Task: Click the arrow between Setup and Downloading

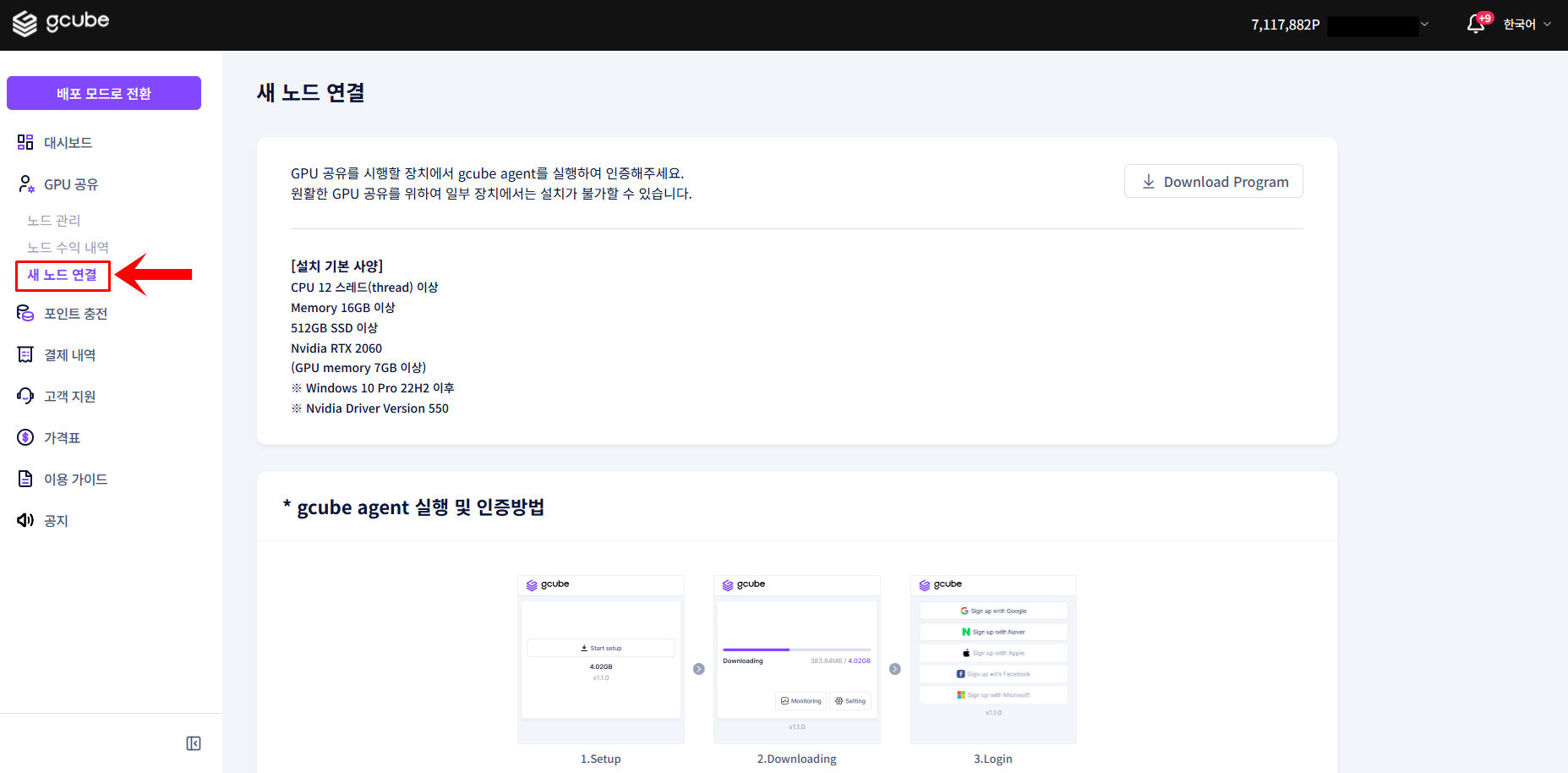Action: click(699, 669)
